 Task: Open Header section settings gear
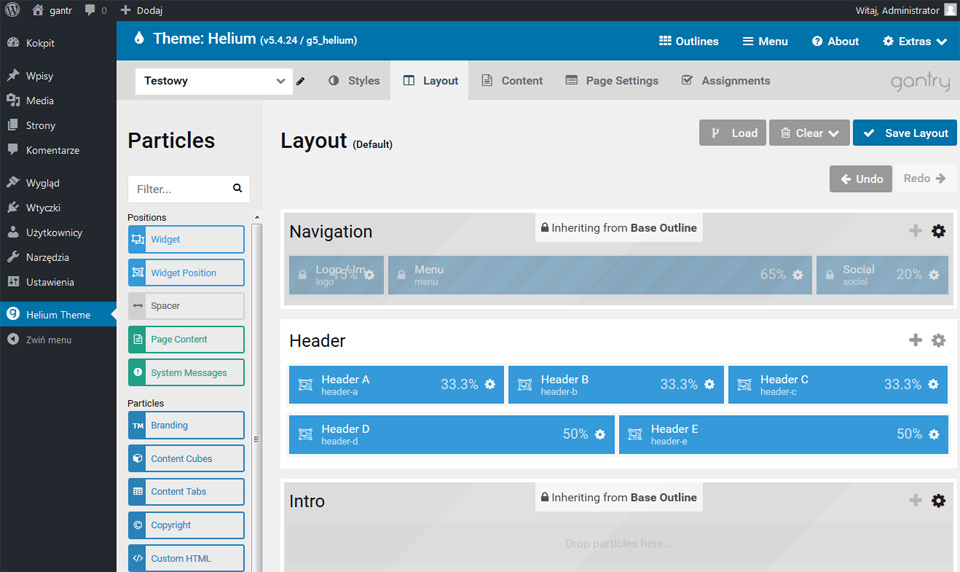[938, 340]
